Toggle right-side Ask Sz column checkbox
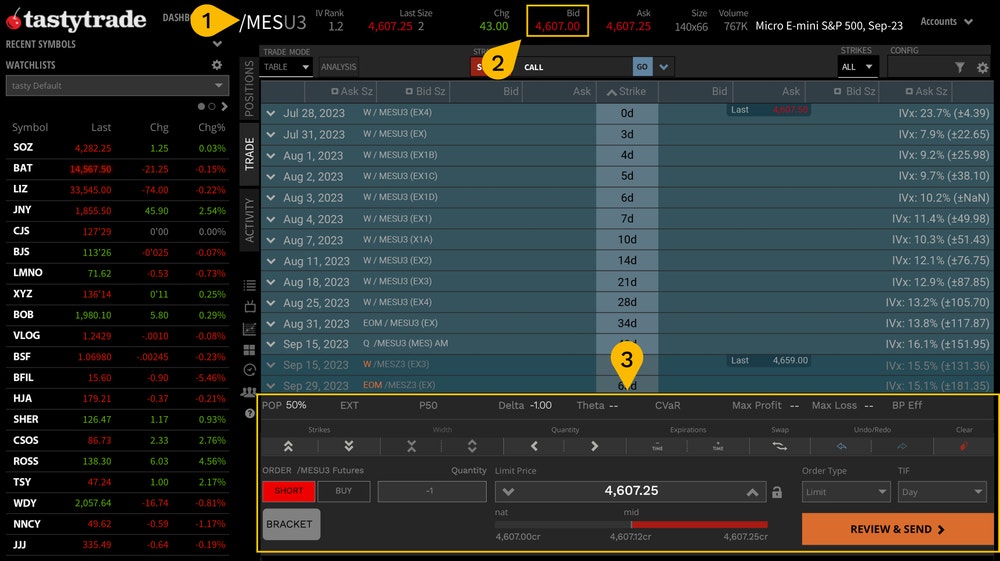This screenshot has height=561, width=1000. 909,92
